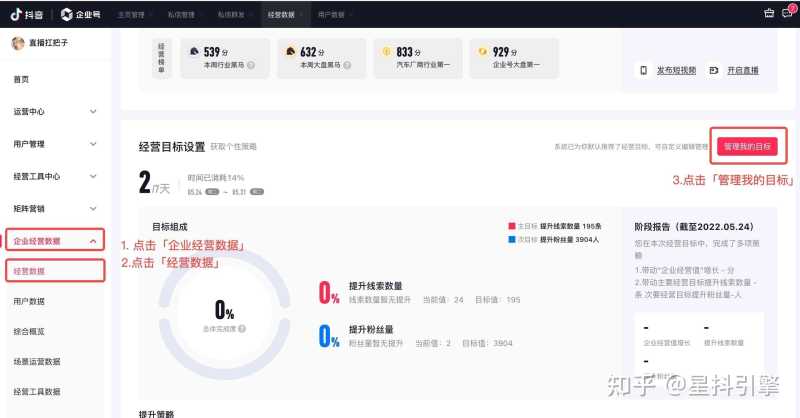Image resolution: width=800 pixels, height=418 pixels.
Task: Click the red 主目标 legend swatch
Action: point(512,226)
